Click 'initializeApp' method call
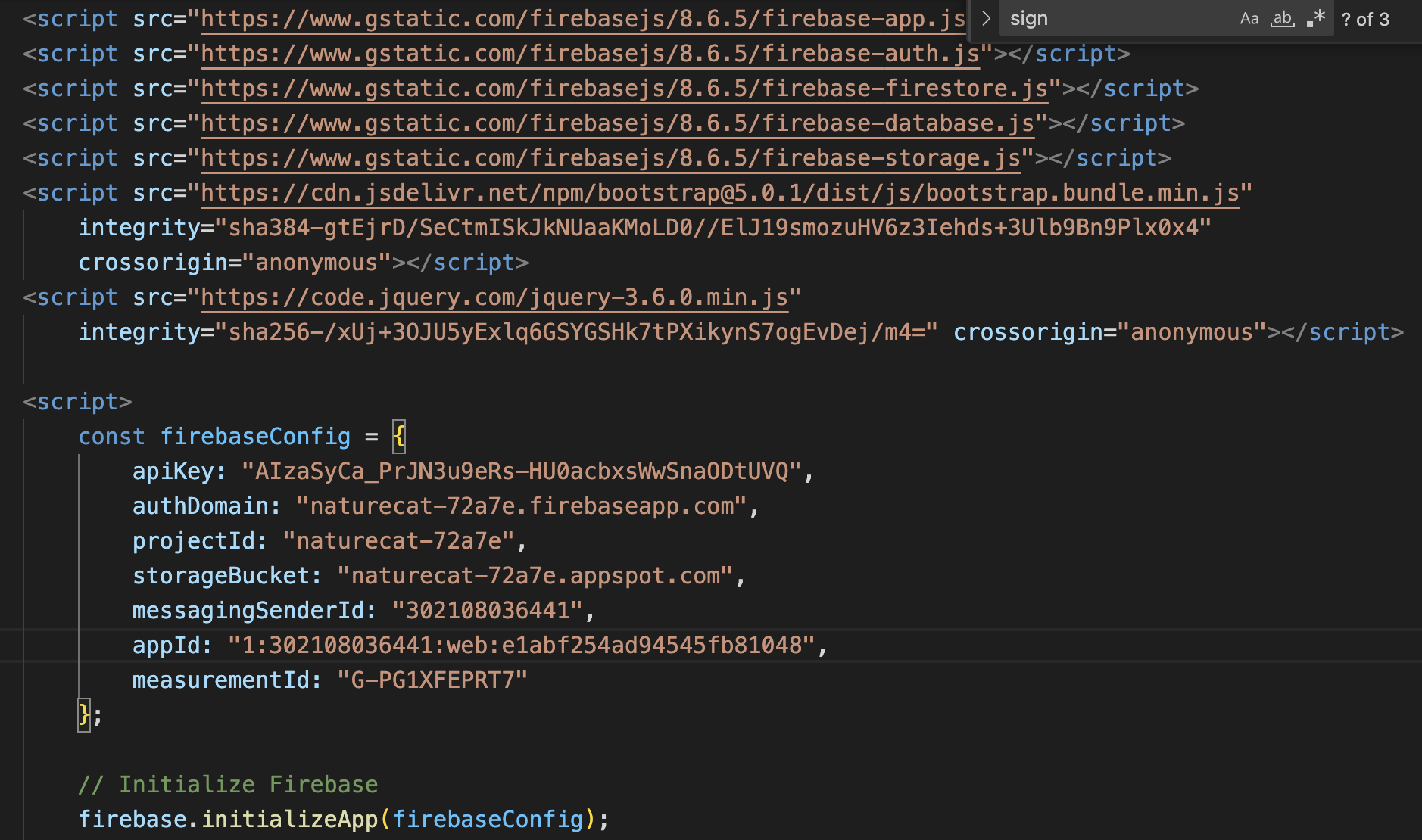 pos(290,820)
